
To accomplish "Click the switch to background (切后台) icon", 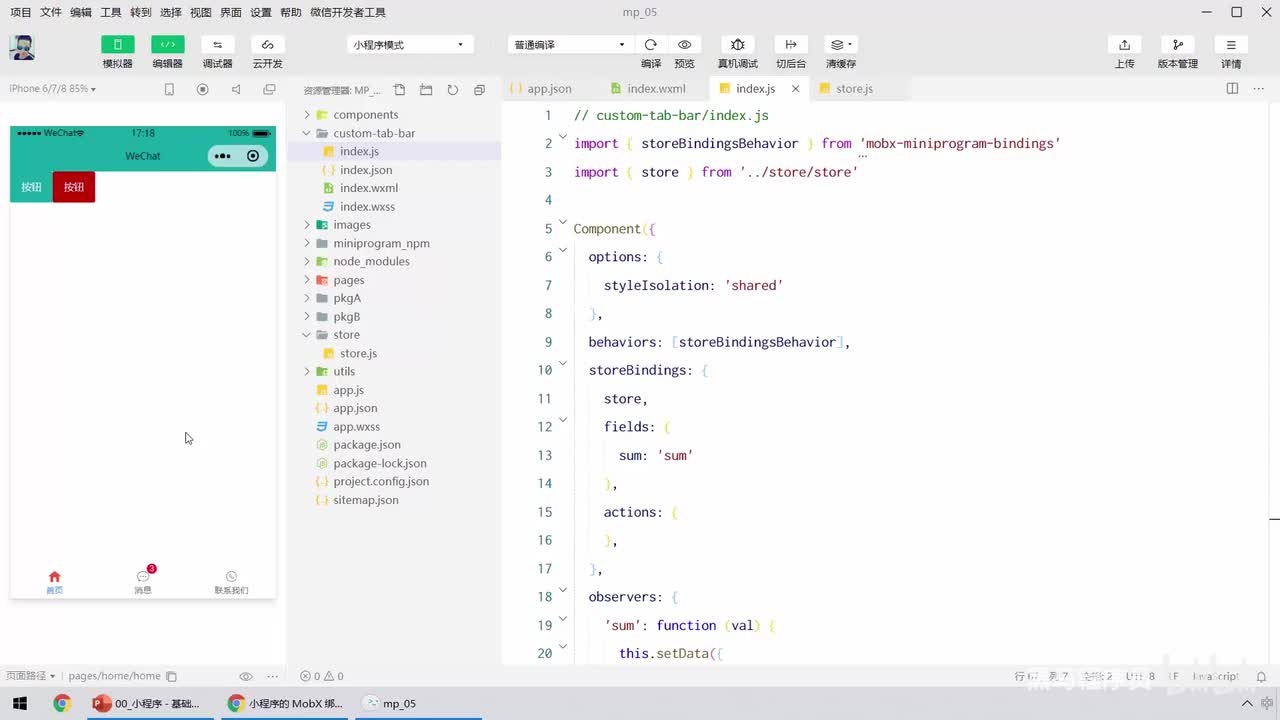I will click(791, 45).
